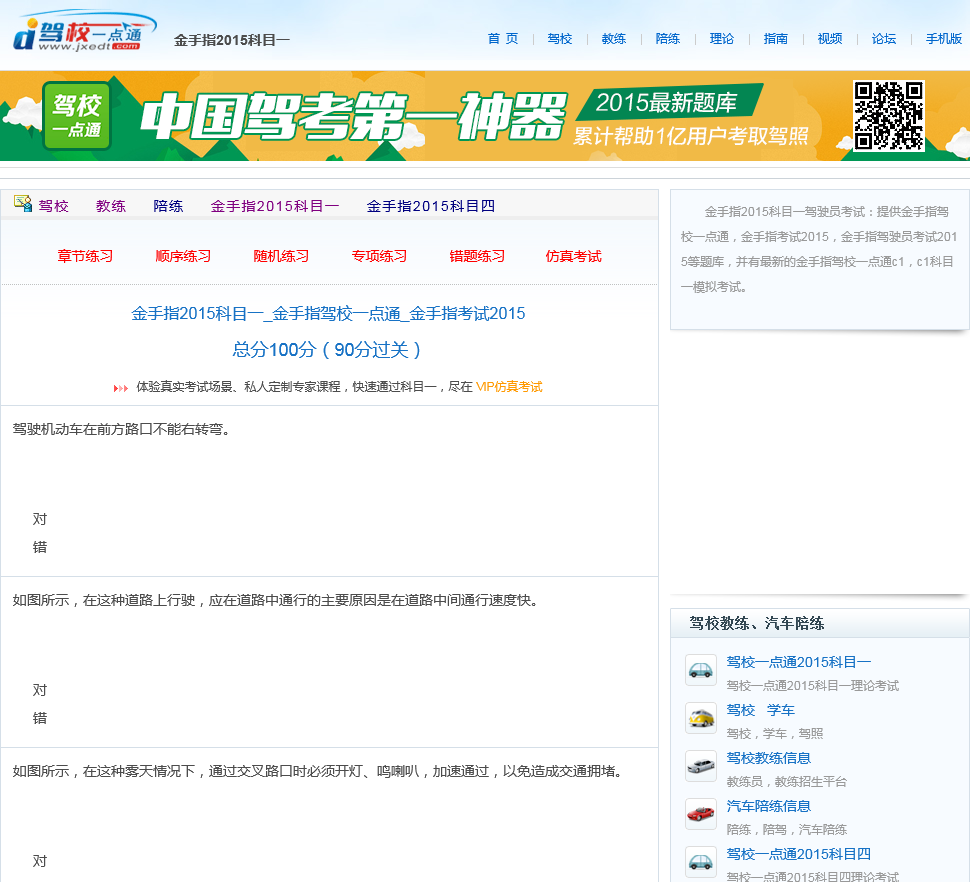This screenshot has width=970, height=882.
Task: Click the green 驾校一点通 badge in banner
Action: (77, 116)
